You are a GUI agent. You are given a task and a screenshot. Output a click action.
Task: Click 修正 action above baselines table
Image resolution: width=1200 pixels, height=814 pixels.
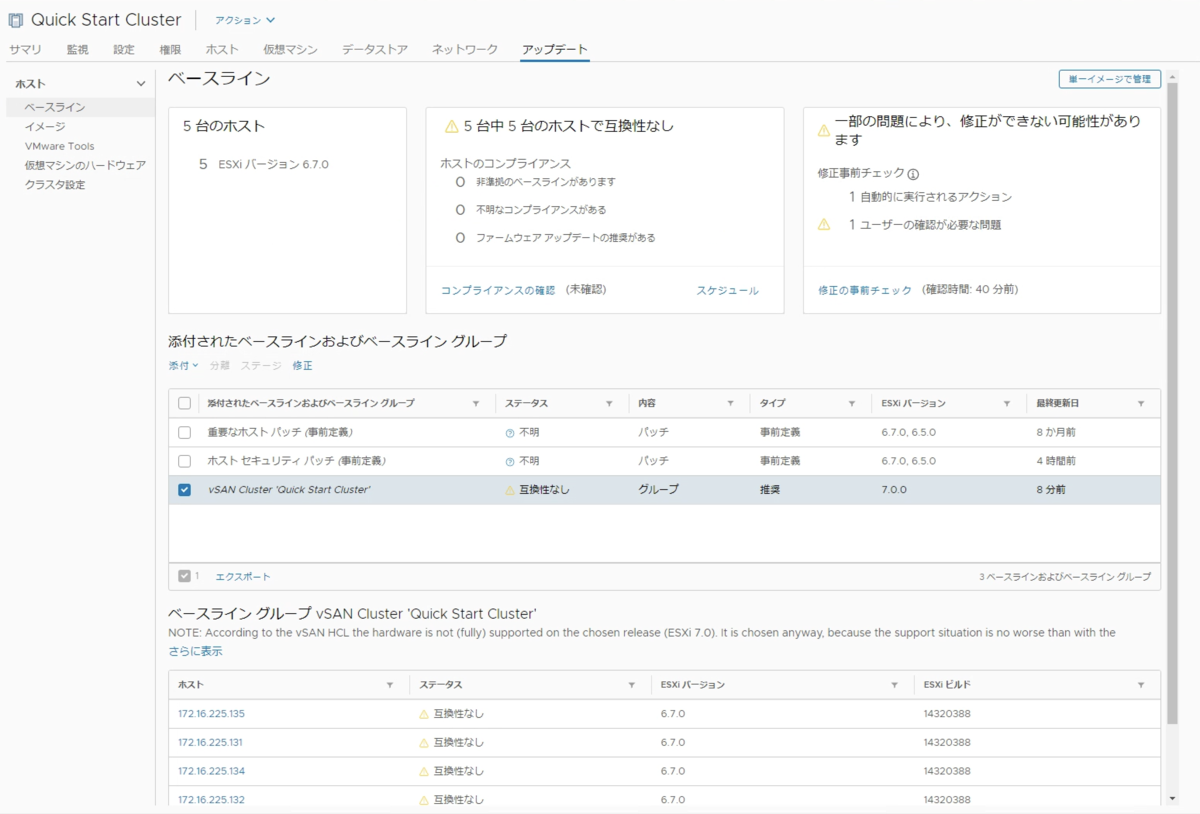click(x=302, y=366)
